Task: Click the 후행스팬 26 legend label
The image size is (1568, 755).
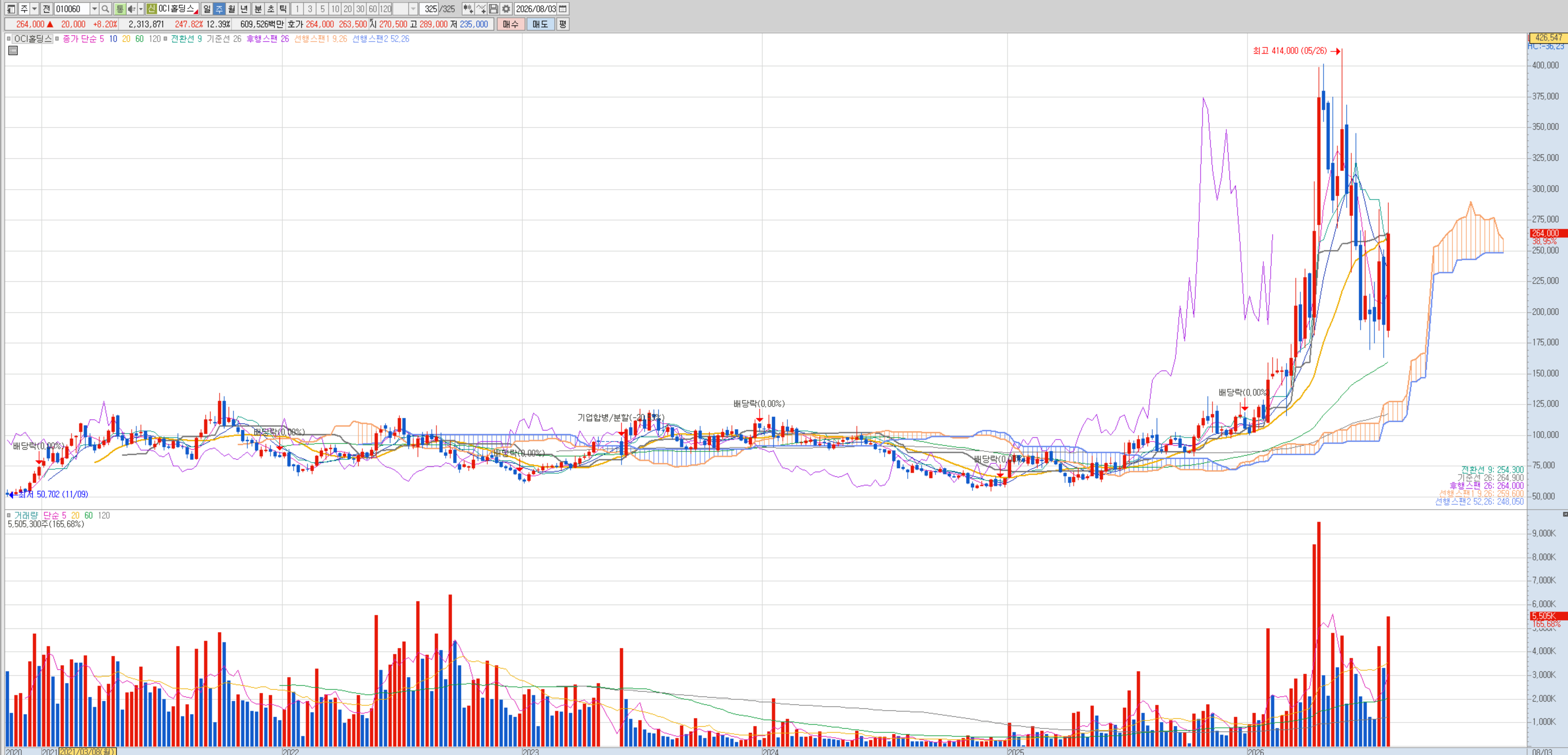Action: tap(268, 39)
